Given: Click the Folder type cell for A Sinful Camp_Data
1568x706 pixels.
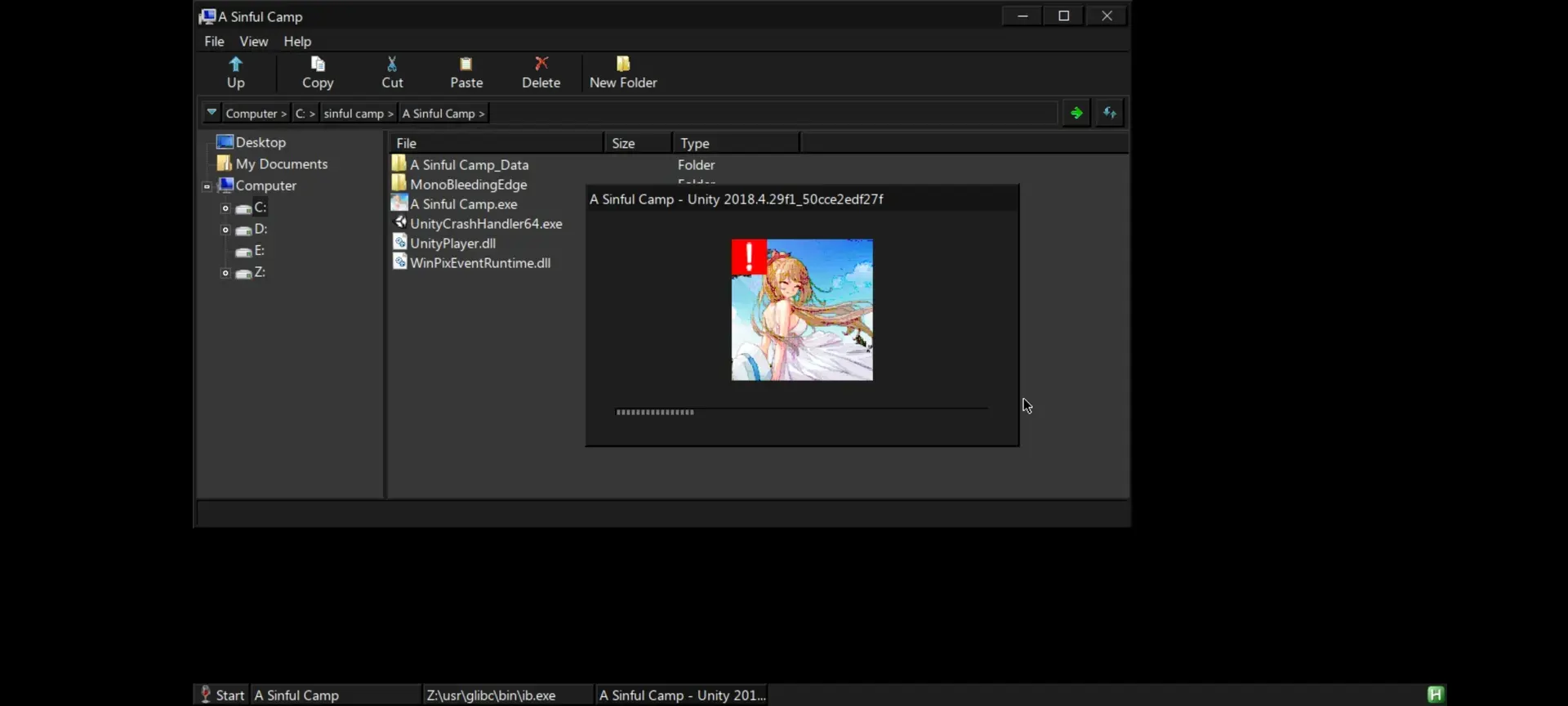Looking at the screenshot, I should tap(696, 165).
